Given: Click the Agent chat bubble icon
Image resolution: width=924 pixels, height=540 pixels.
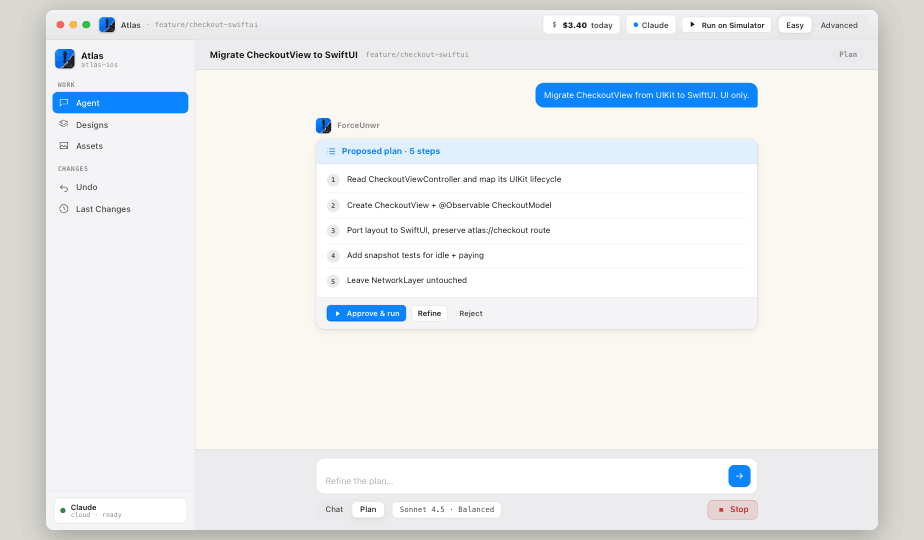Looking at the screenshot, I should coord(64,103).
